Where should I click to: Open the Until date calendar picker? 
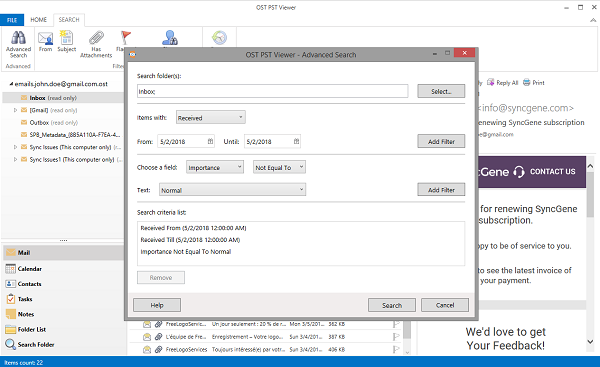[x=296, y=141]
